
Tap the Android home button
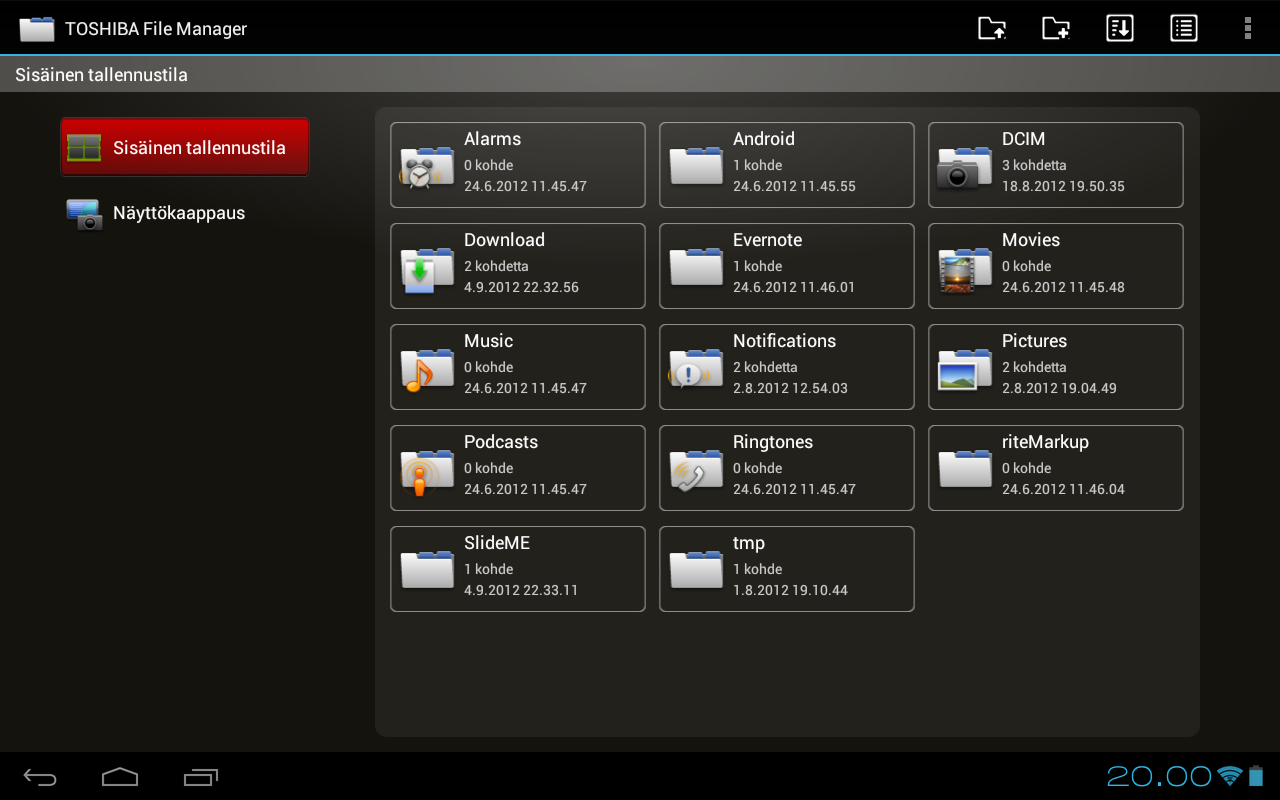(120, 777)
